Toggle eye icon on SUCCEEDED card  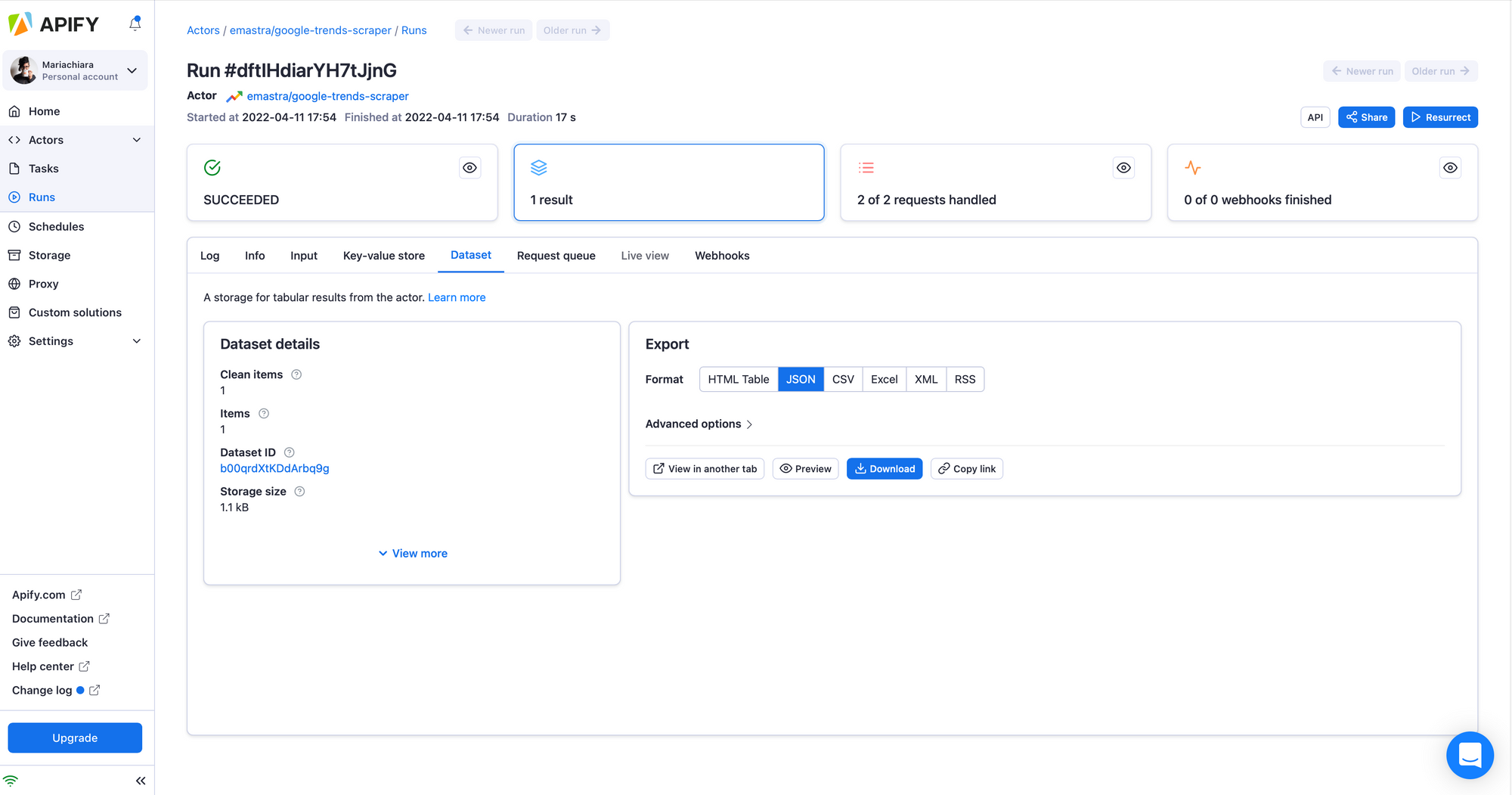(x=470, y=168)
